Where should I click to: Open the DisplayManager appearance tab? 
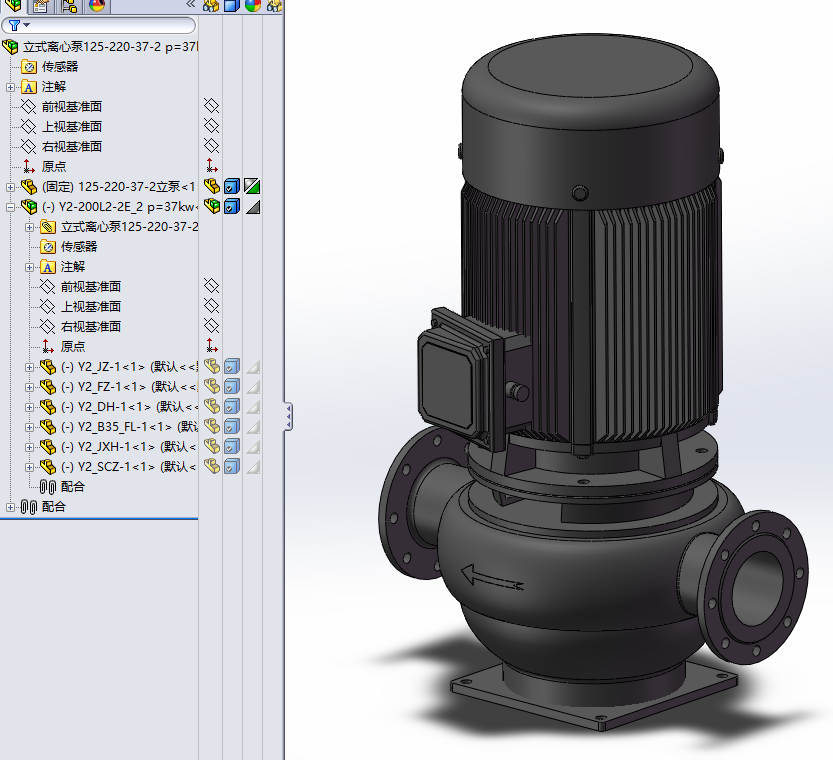coord(97,5)
